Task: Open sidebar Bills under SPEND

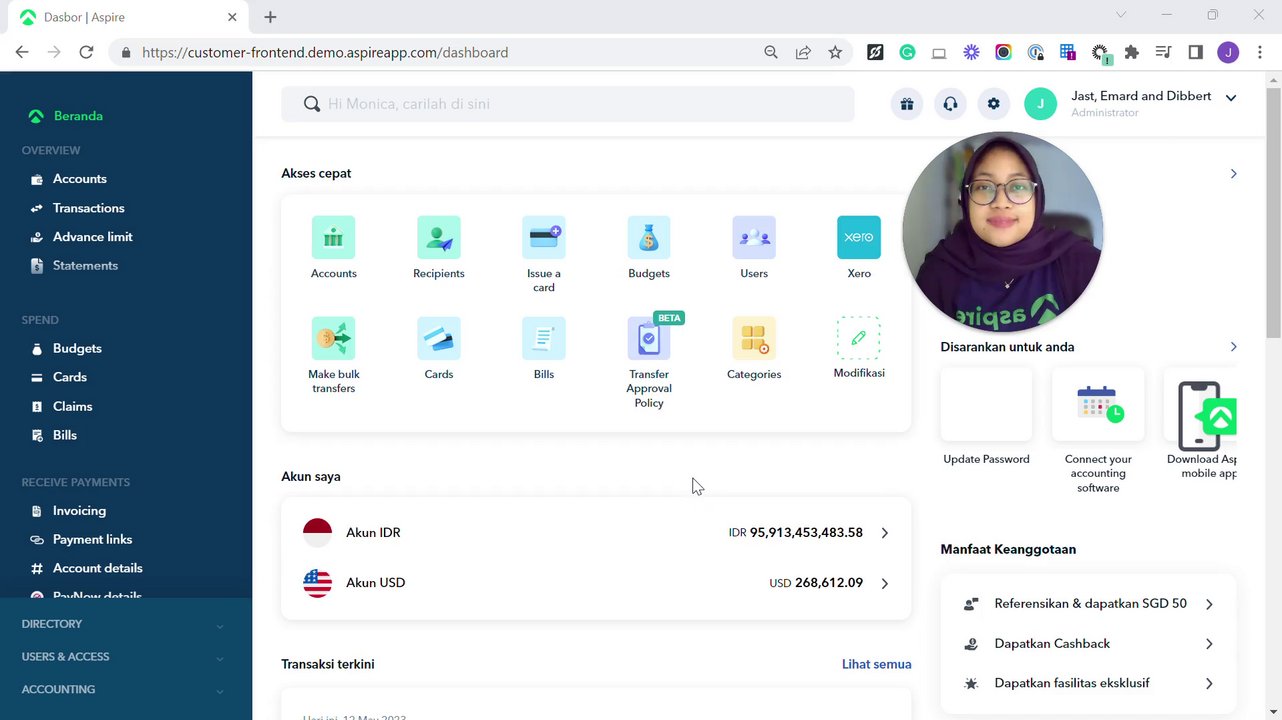Action: [65, 436]
